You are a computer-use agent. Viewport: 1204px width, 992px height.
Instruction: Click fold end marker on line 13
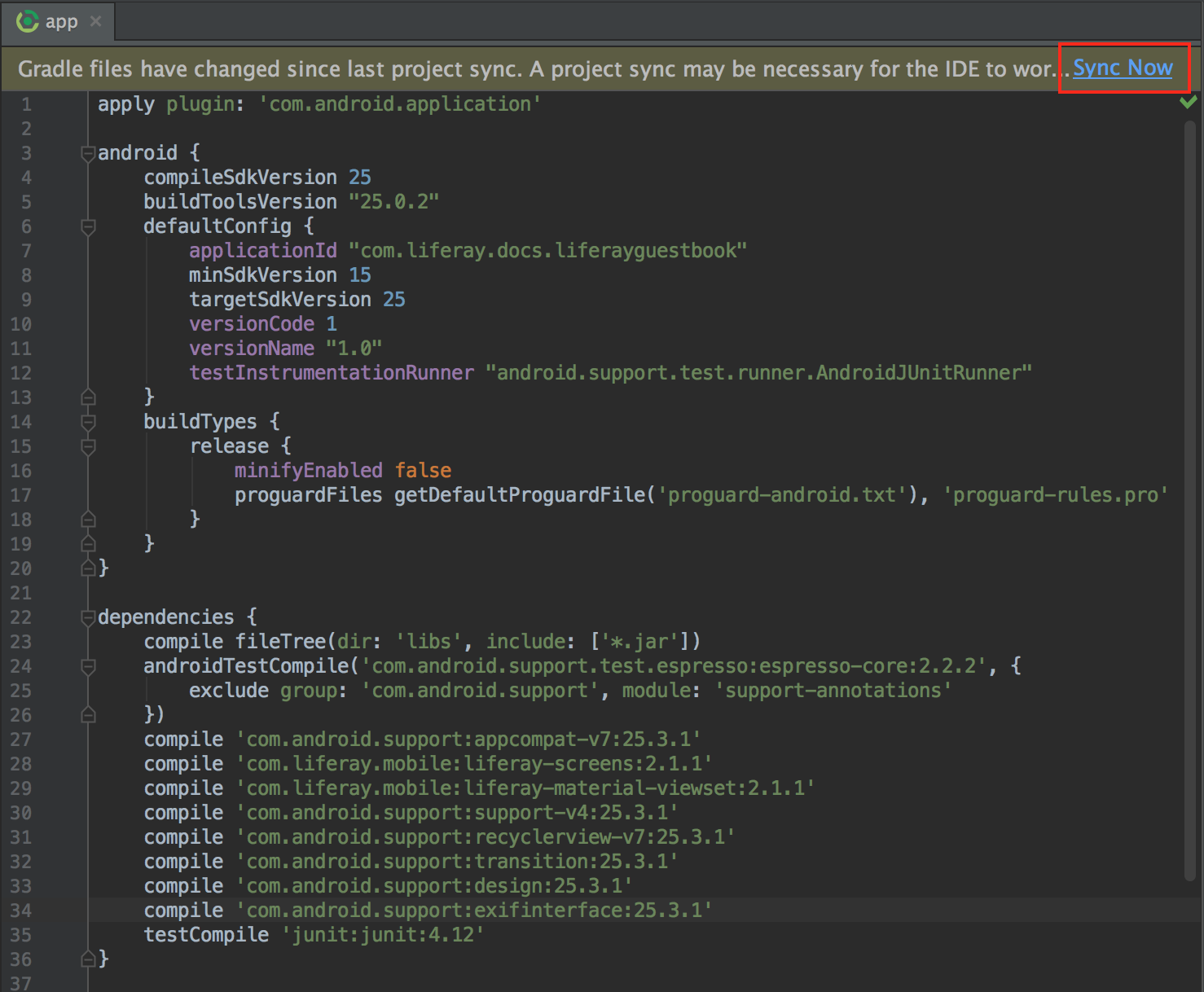(88, 397)
